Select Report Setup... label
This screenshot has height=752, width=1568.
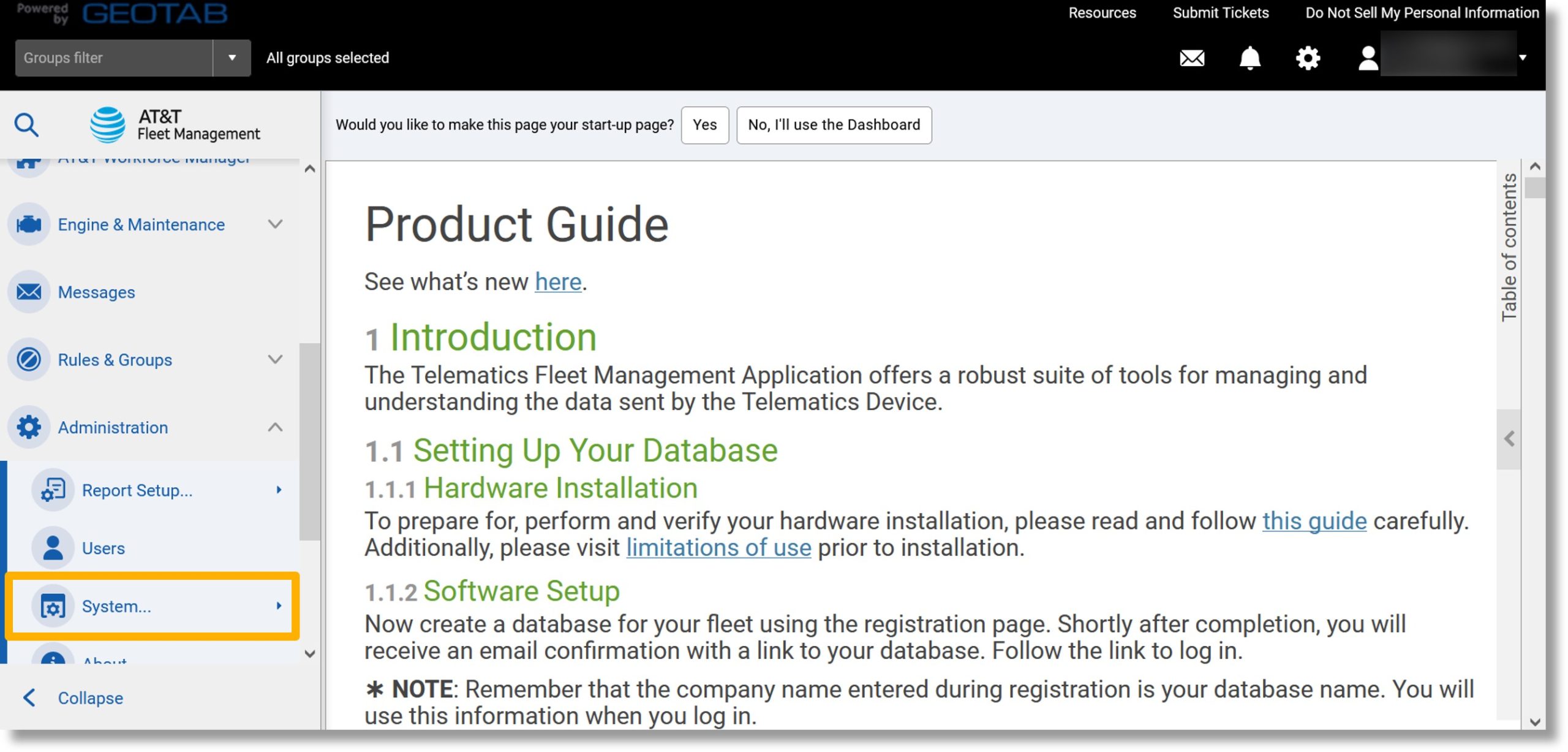coord(137,490)
